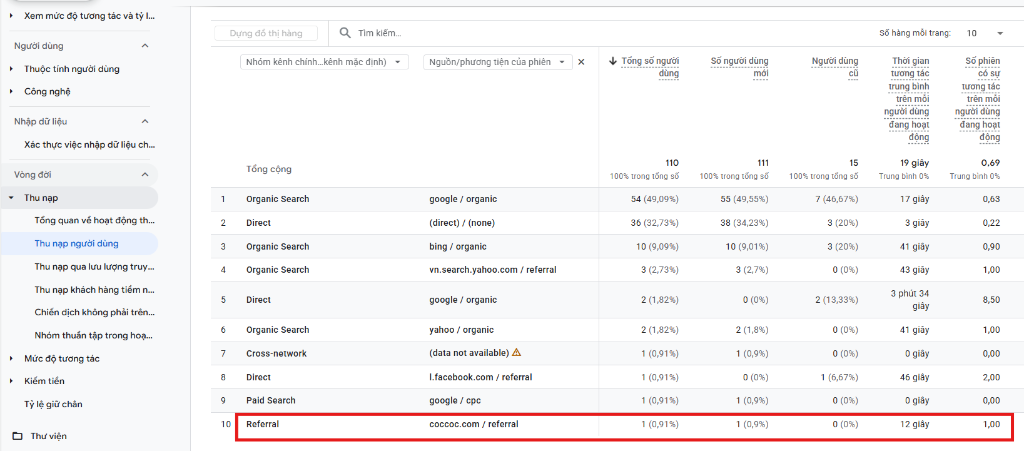Click the Referral row label

(263, 424)
